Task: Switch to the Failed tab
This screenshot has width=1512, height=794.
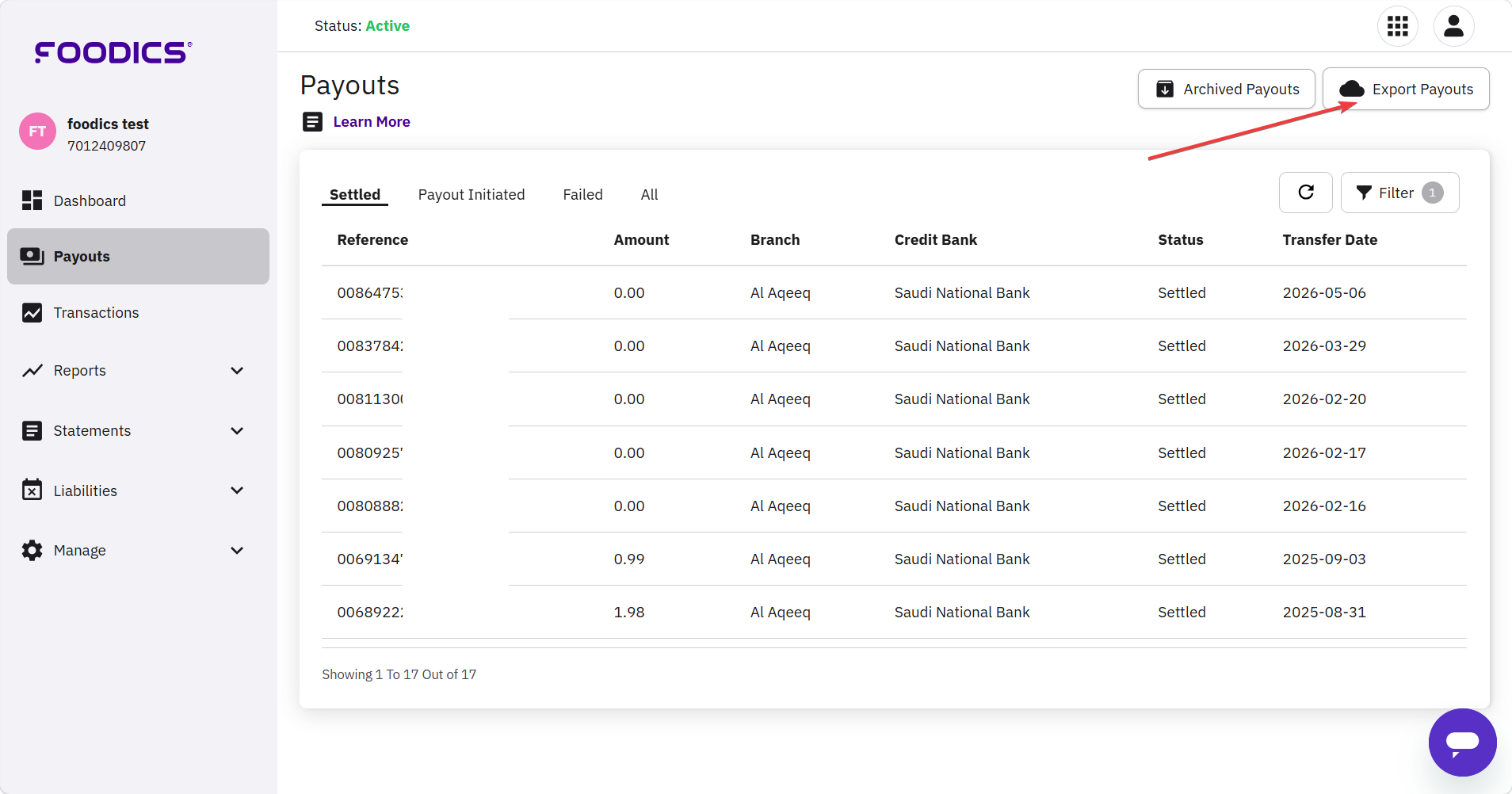Action: click(582, 195)
